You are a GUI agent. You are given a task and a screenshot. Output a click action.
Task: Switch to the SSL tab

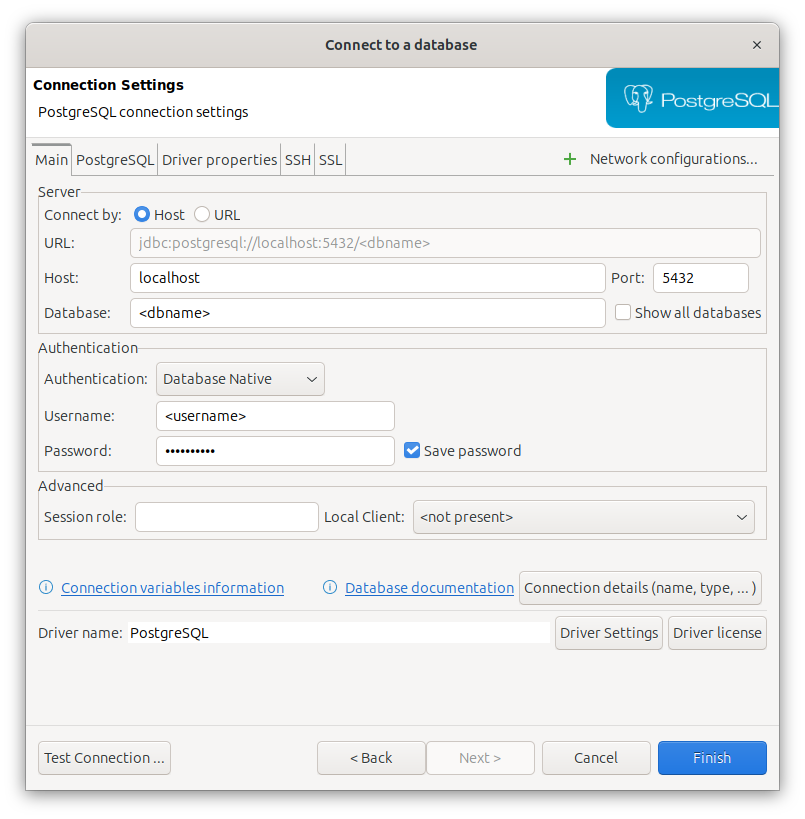click(330, 159)
